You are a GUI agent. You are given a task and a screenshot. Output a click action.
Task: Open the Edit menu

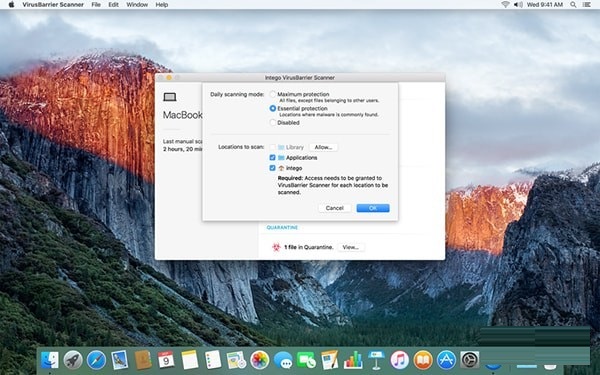pos(113,5)
